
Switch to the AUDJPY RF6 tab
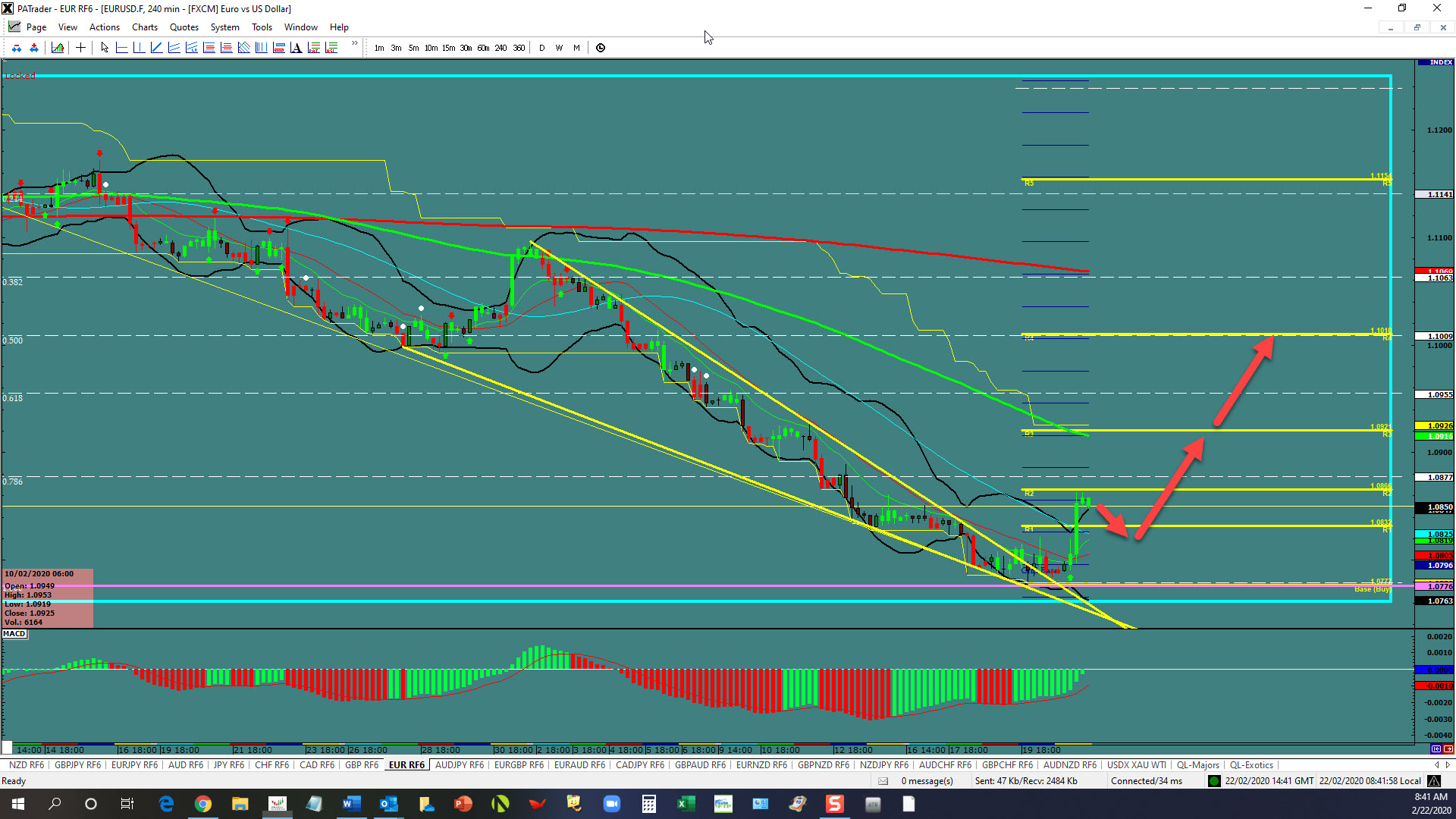(460, 765)
